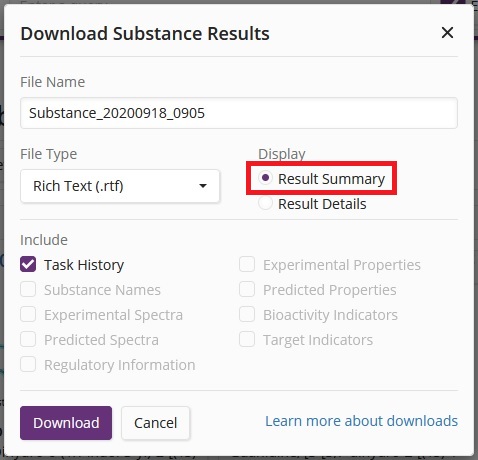Check the Bioactivity Indicators checkbox

pos(247,314)
